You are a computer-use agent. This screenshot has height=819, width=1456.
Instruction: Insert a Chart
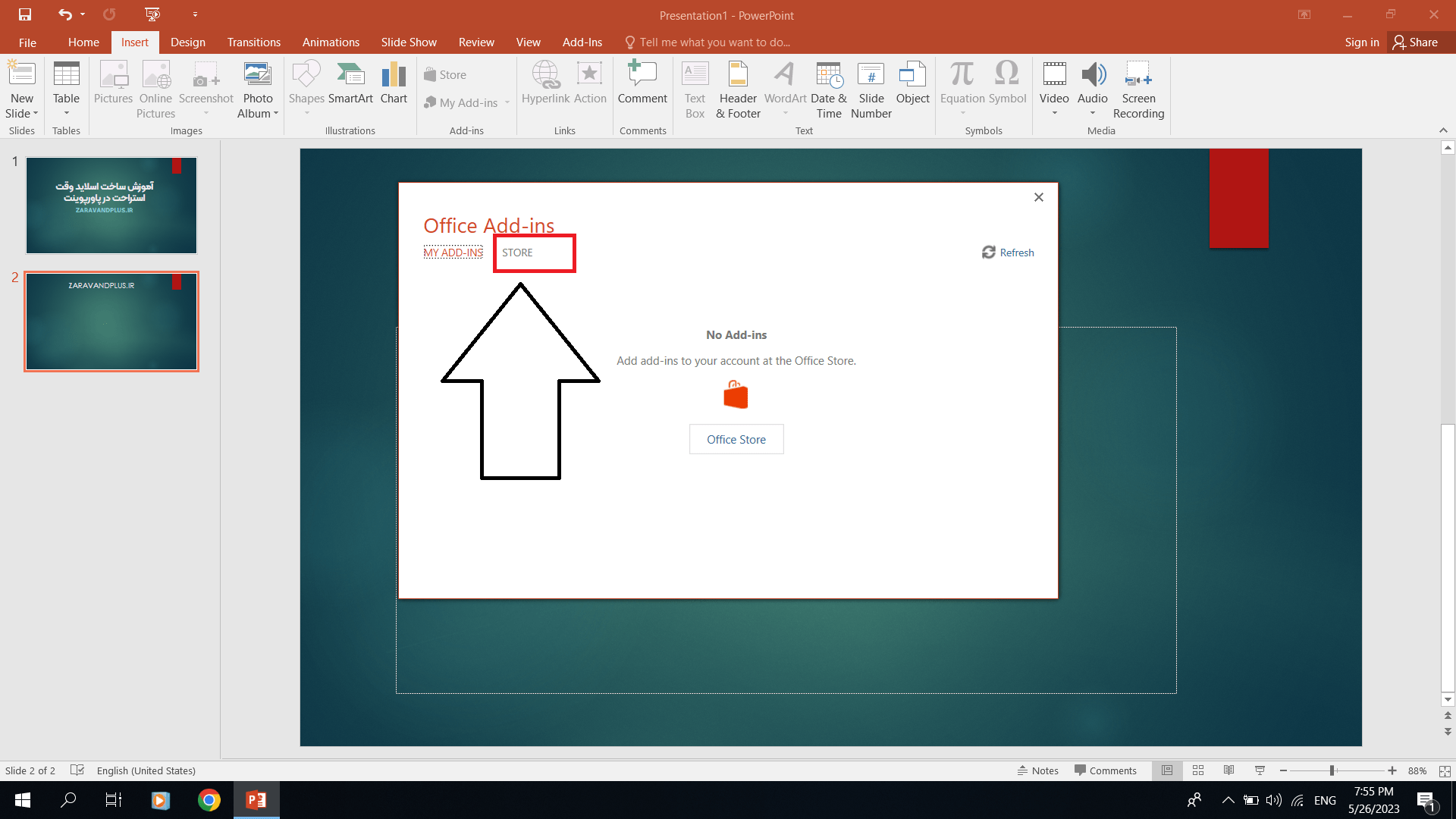click(x=394, y=83)
